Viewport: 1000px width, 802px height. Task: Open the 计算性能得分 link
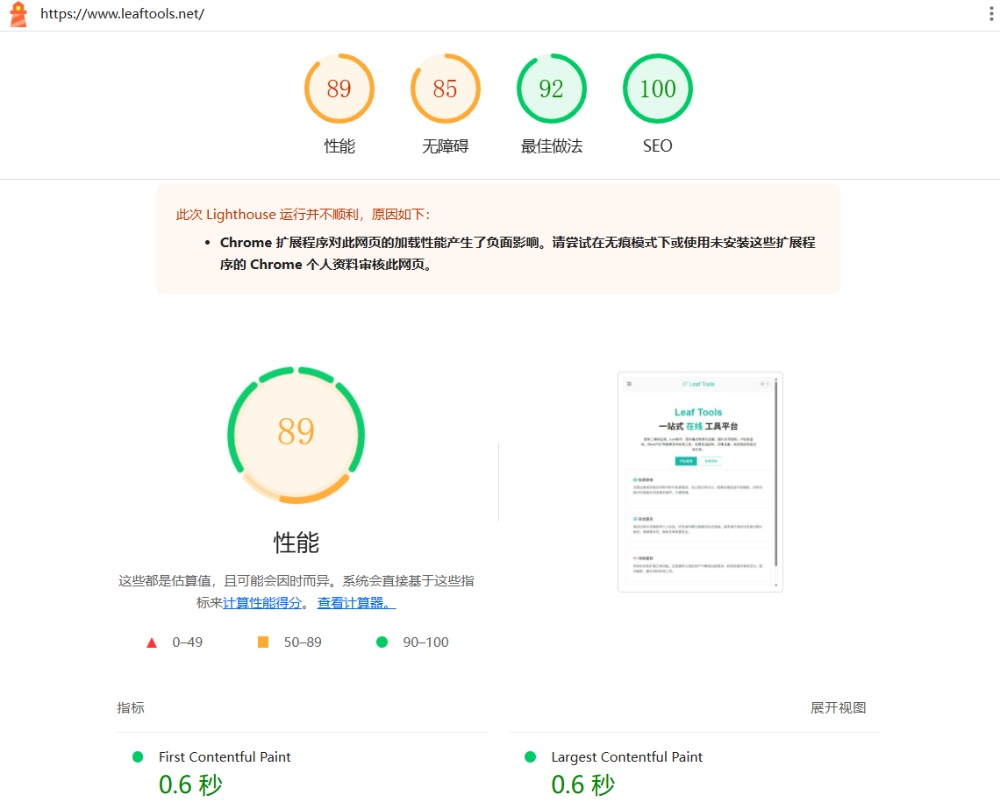(262, 602)
